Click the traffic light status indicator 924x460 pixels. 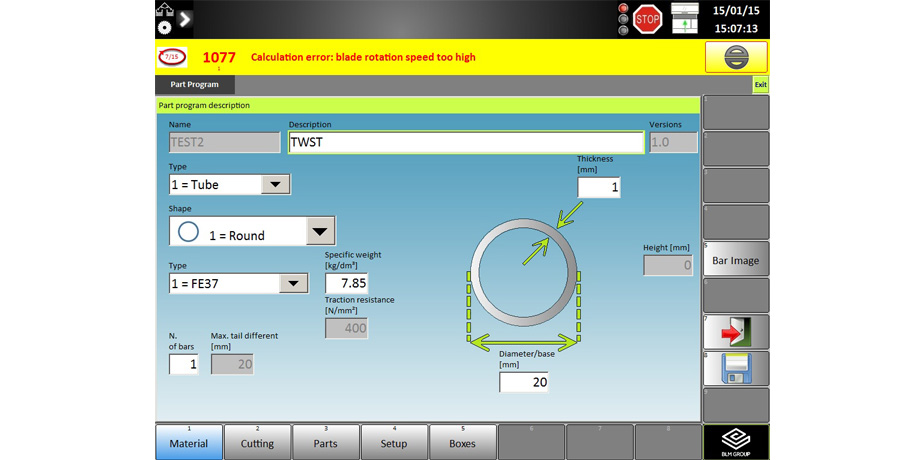[624, 18]
